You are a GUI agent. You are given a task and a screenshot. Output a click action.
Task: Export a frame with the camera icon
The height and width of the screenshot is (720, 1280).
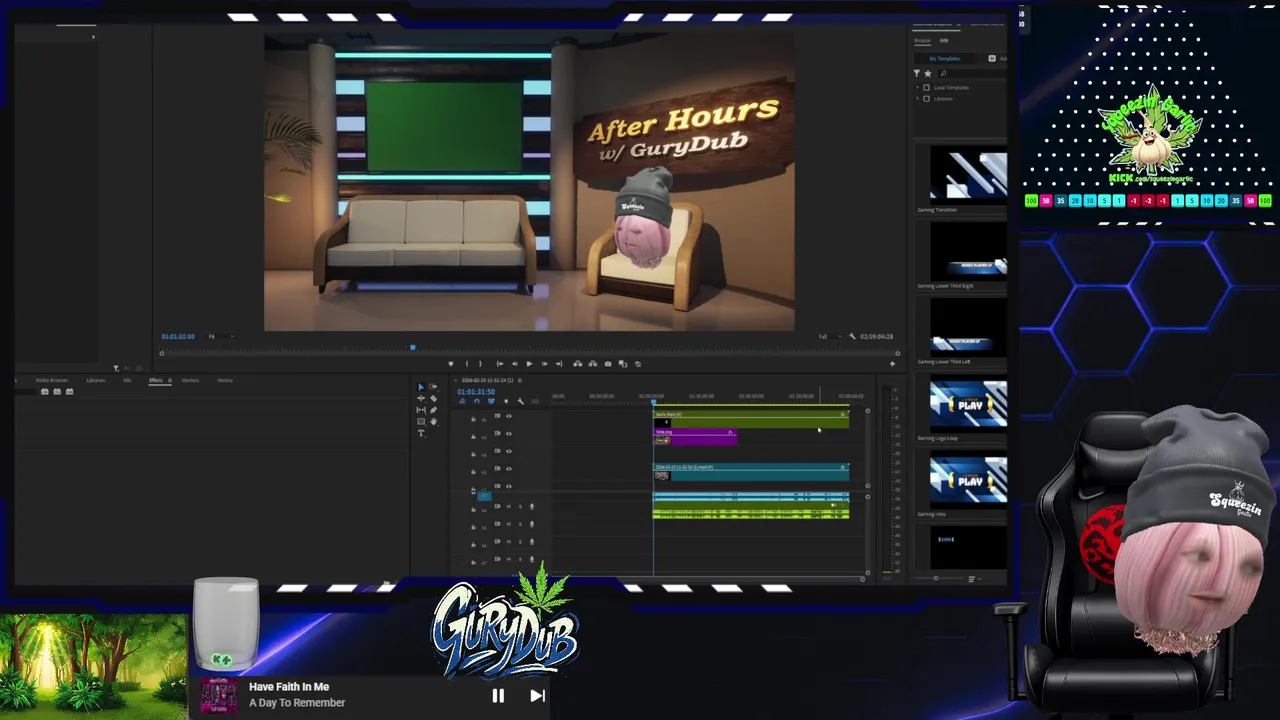click(608, 363)
